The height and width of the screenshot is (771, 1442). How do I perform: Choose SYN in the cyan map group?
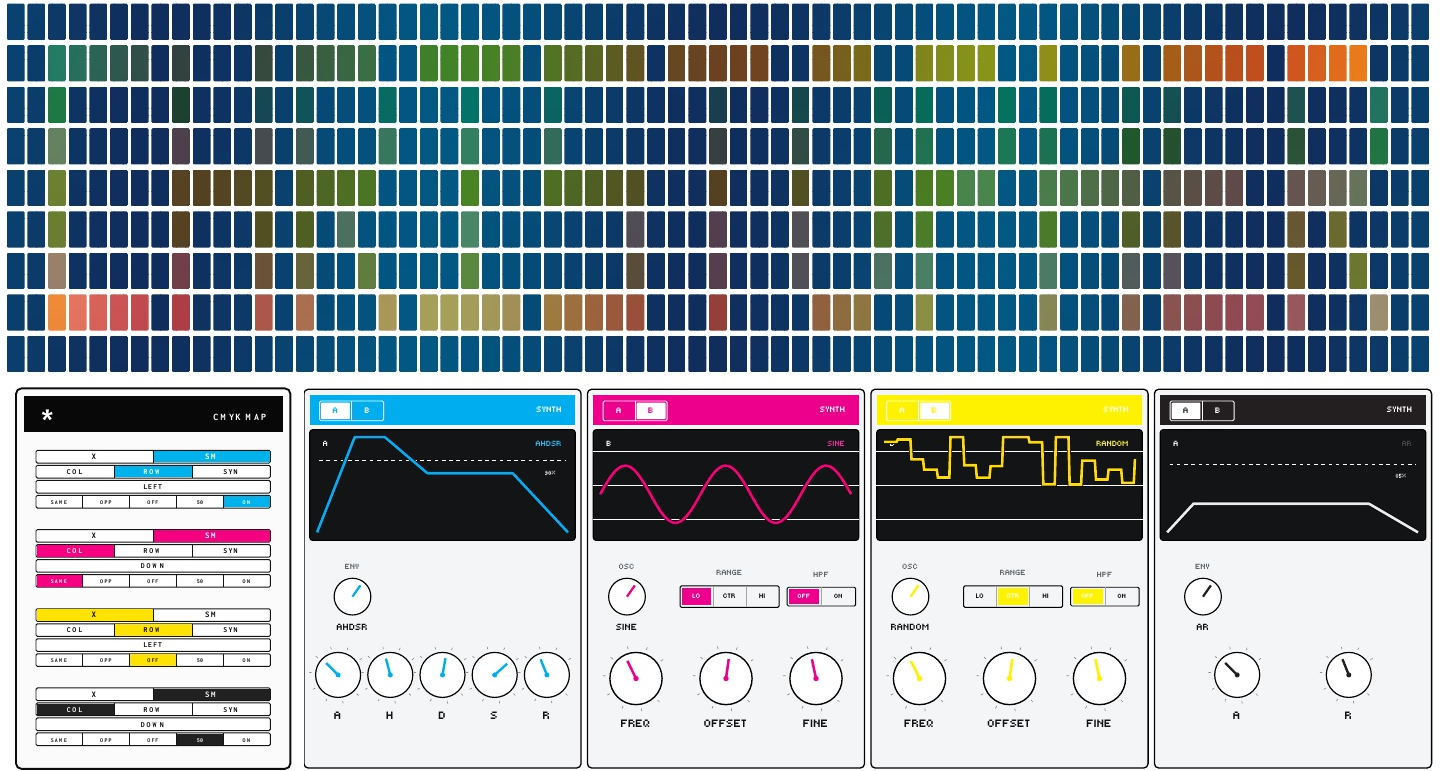point(232,471)
